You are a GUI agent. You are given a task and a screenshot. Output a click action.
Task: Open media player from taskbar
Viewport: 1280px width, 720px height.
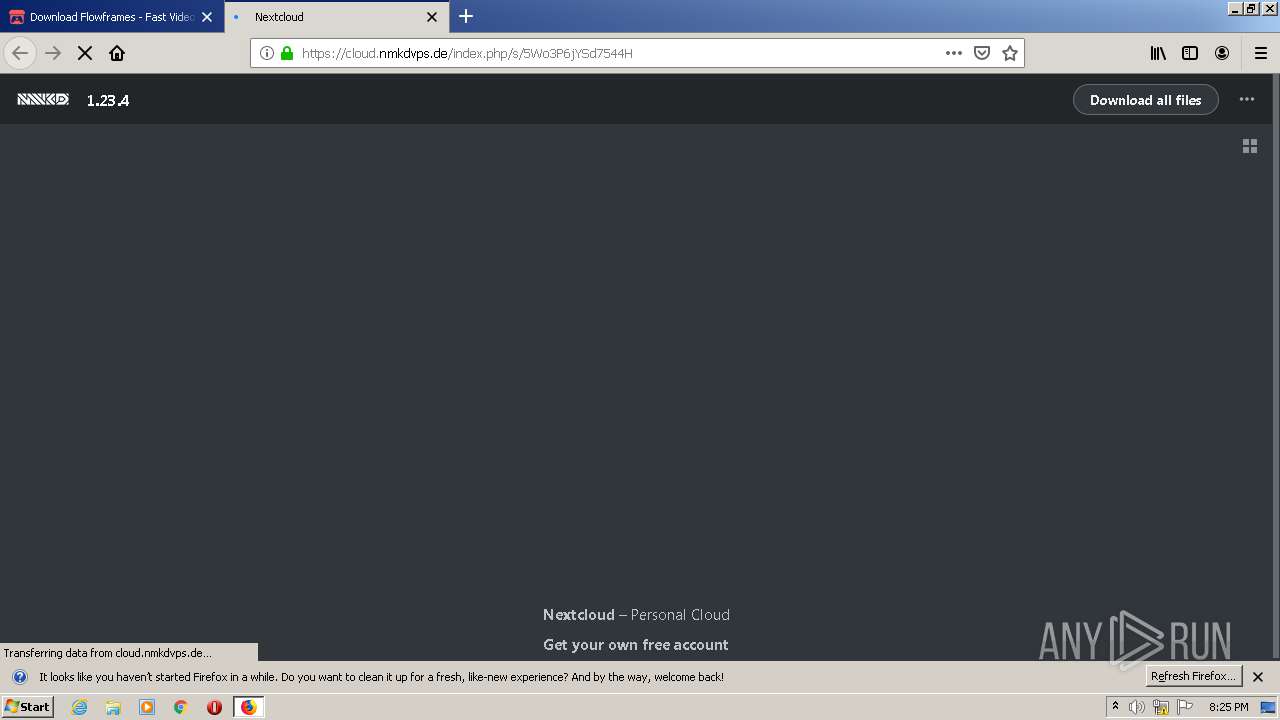tap(147, 707)
